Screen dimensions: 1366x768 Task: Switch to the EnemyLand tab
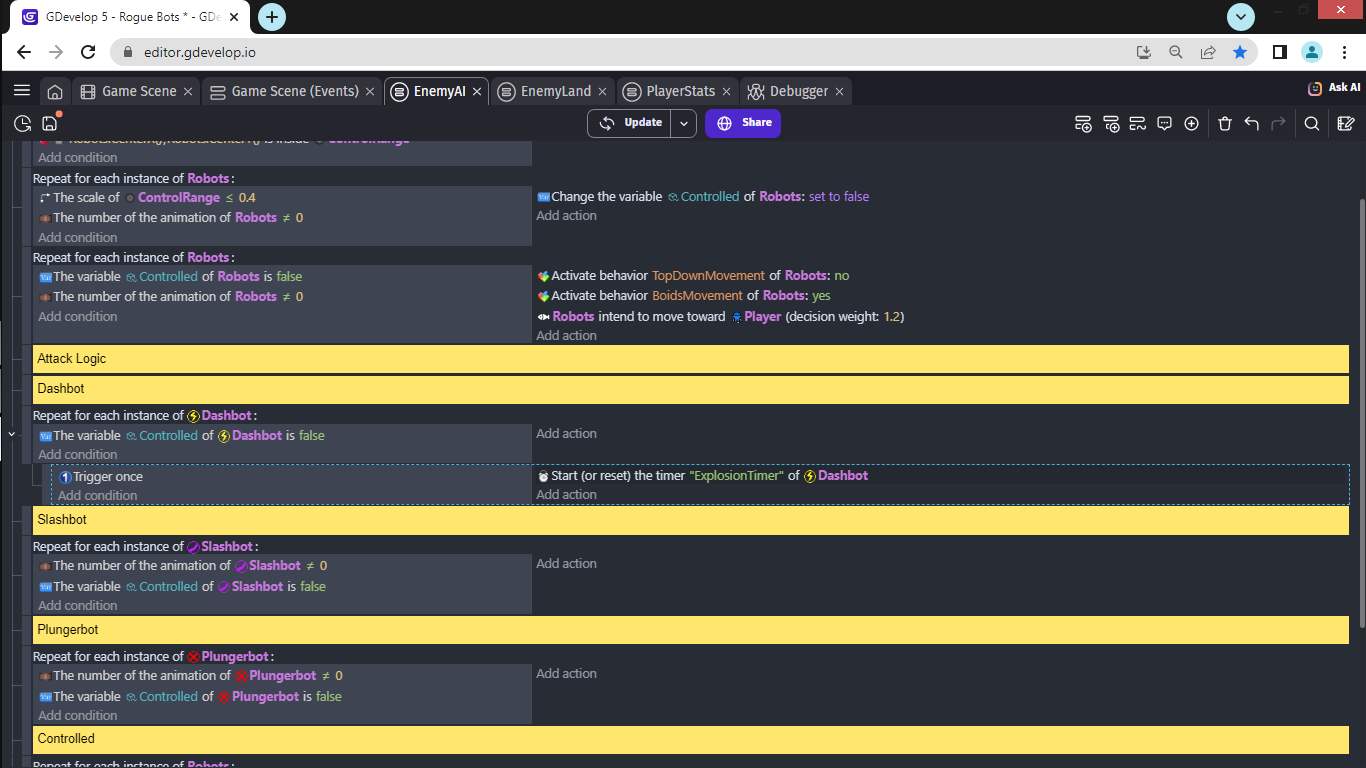pos(555,91)
